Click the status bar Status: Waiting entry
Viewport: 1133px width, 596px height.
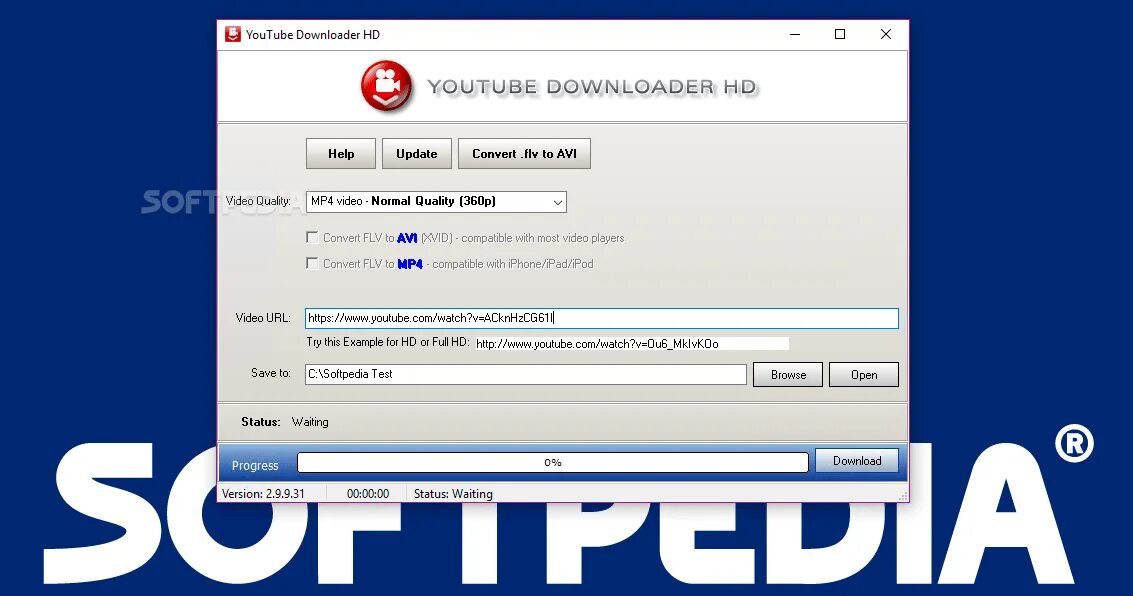tap(453, 494)
